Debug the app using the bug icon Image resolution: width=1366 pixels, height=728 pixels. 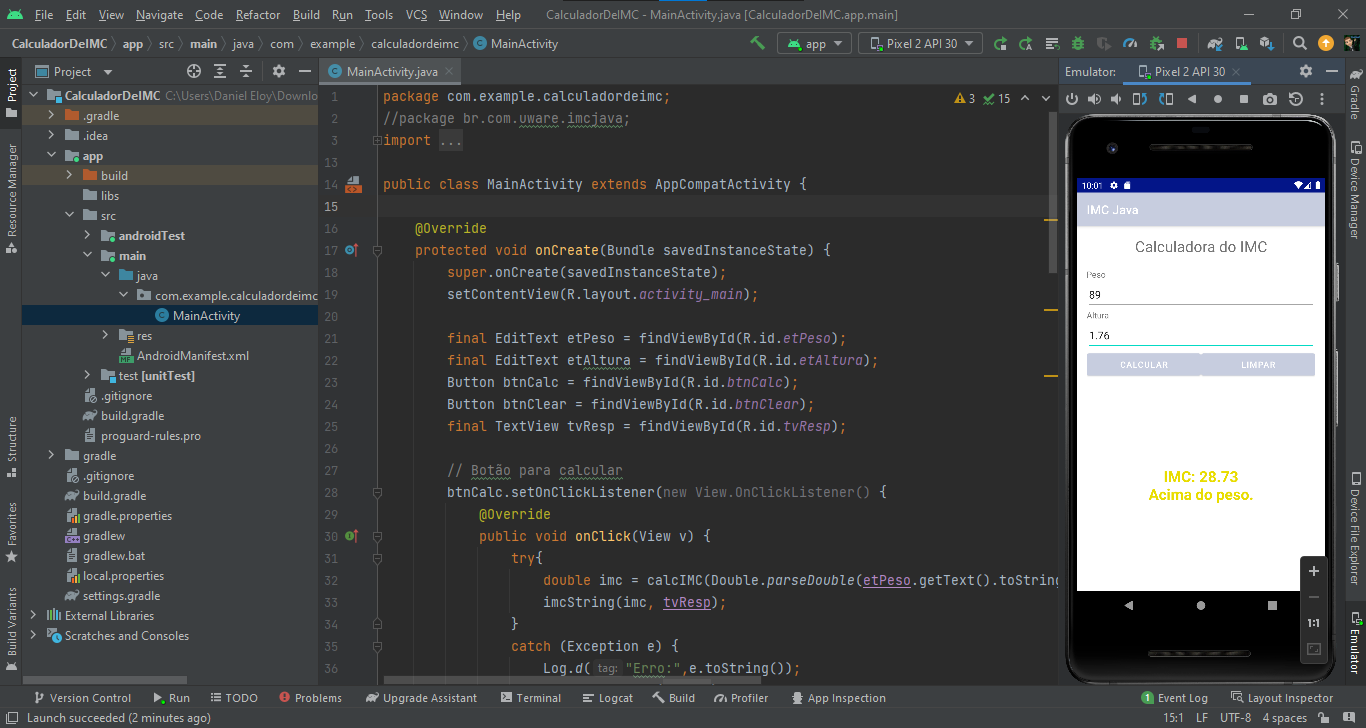pyautogui.click(x=1078, y=43)
